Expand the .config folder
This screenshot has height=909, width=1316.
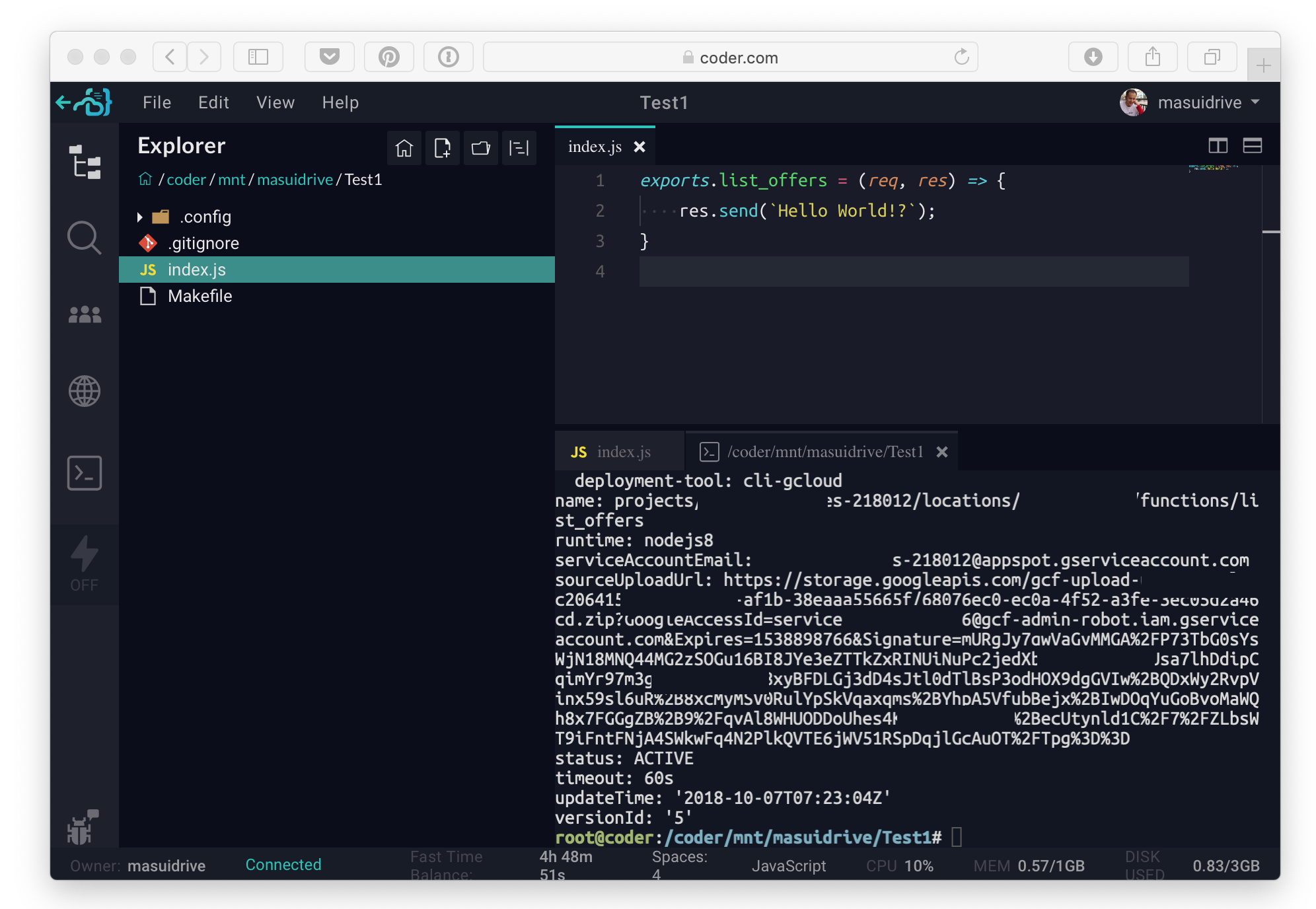pos(141,217)
